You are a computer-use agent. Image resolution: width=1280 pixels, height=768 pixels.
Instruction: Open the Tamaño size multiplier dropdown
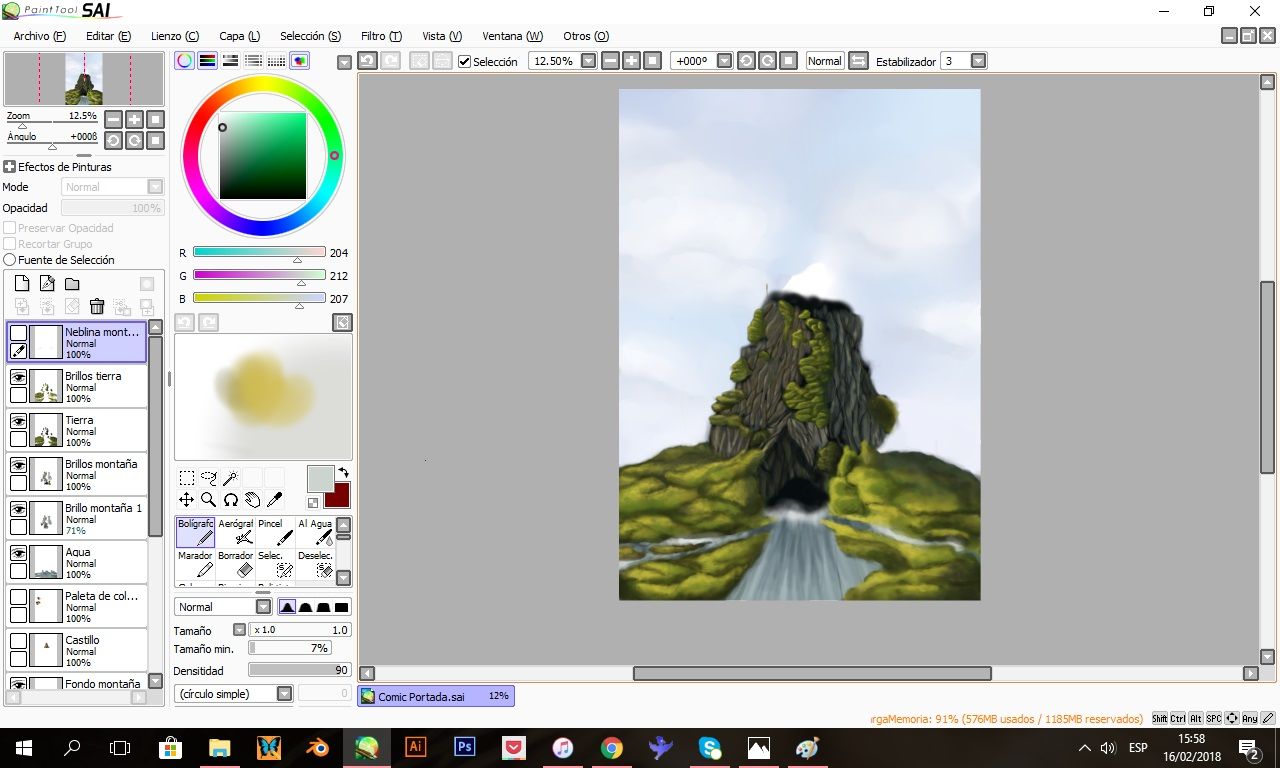pos(239,630)
